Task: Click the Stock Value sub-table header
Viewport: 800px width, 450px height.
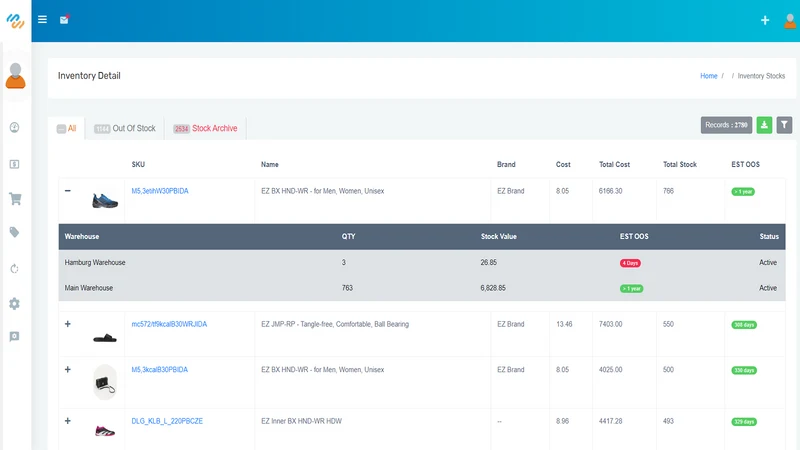Action: tap(498, 236)
